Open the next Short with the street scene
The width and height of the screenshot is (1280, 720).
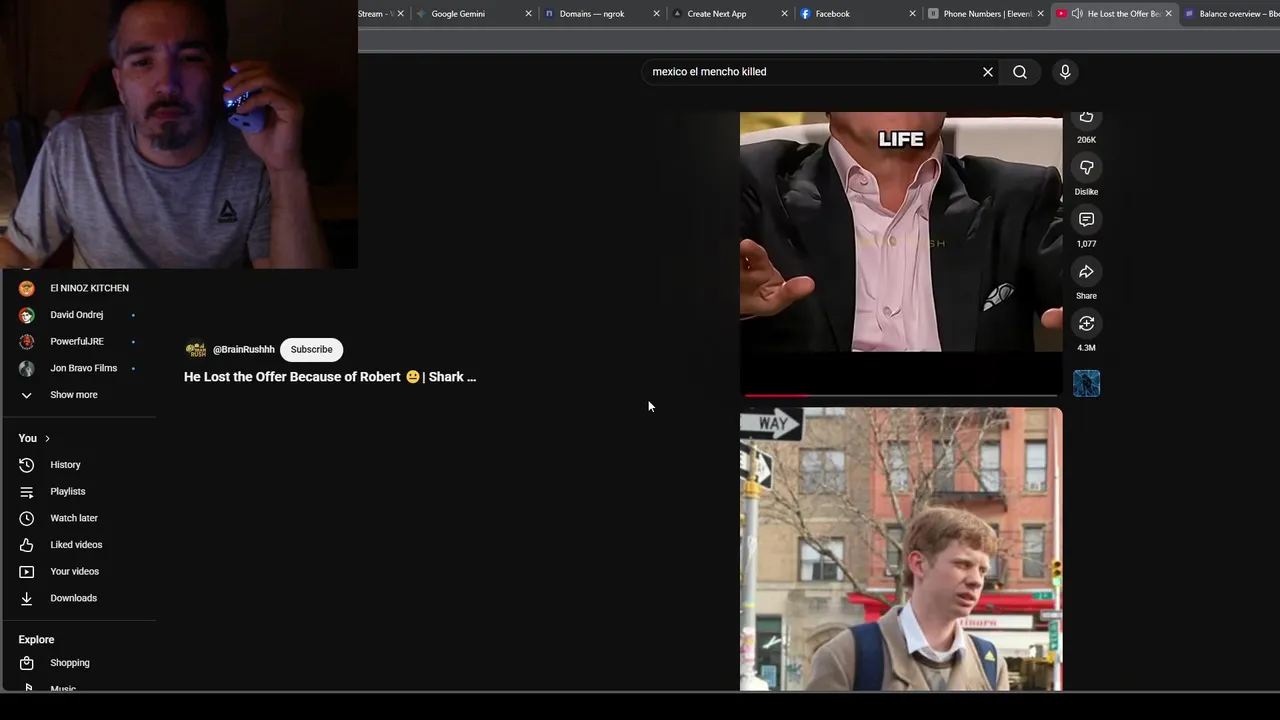[x=900, y=548]
